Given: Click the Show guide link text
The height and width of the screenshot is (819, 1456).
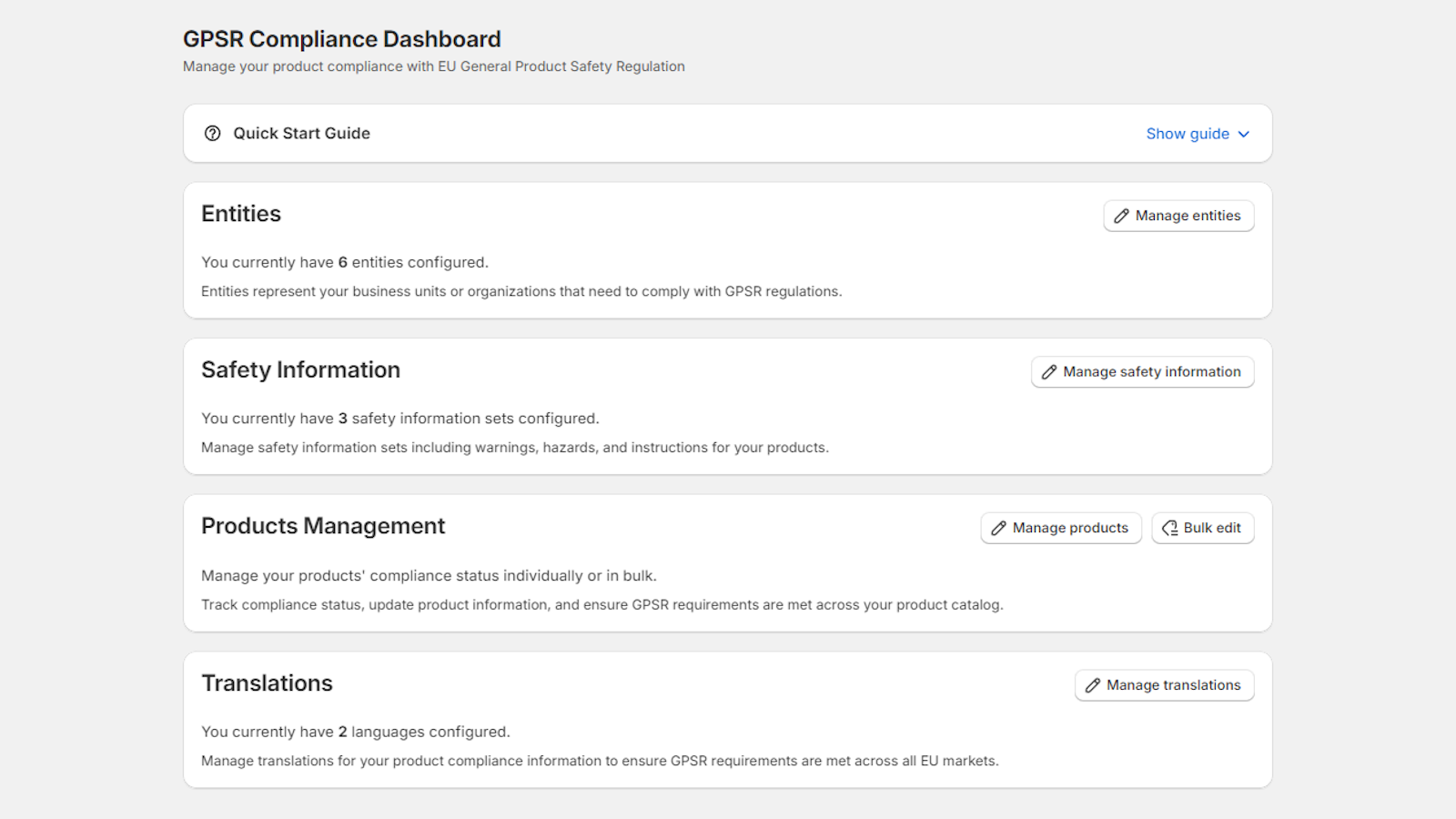Looking at the screenshot, I should [x=1188, y=134].
